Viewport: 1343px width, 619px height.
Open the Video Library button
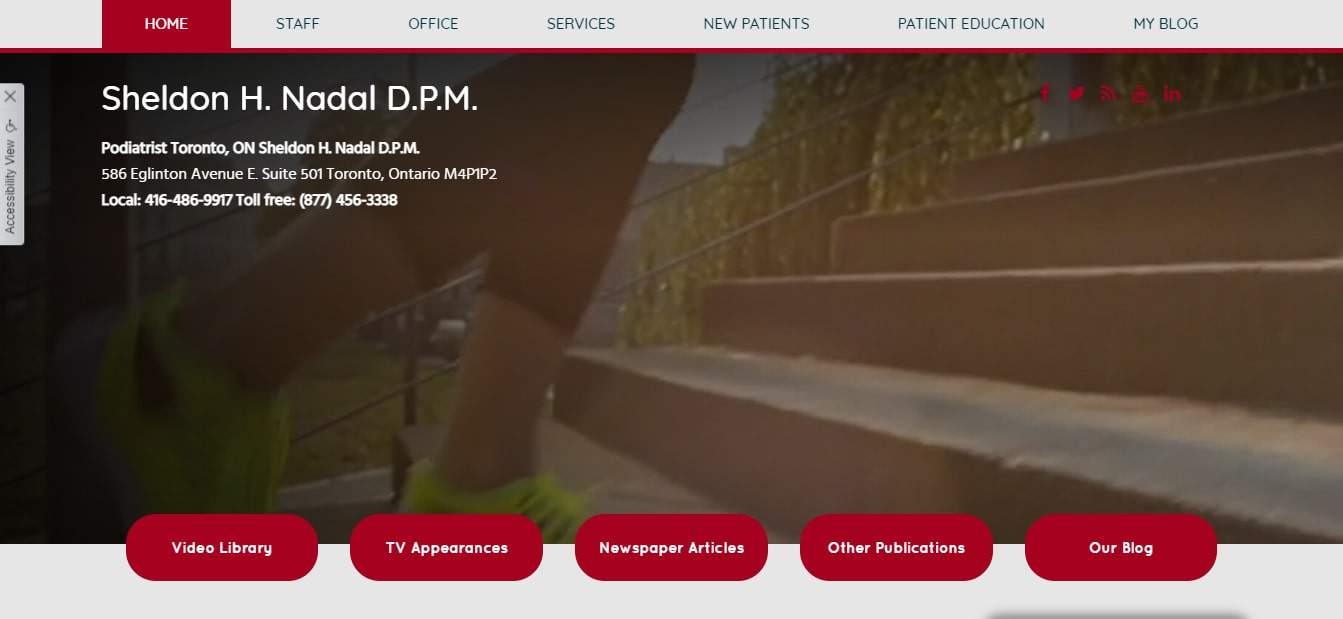point(222,547)
